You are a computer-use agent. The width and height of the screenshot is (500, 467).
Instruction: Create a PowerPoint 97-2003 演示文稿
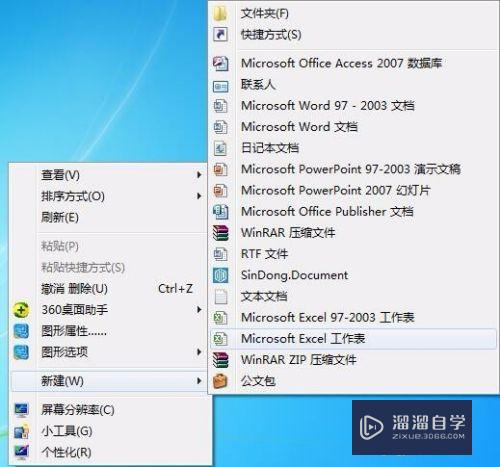coord(353,169)
